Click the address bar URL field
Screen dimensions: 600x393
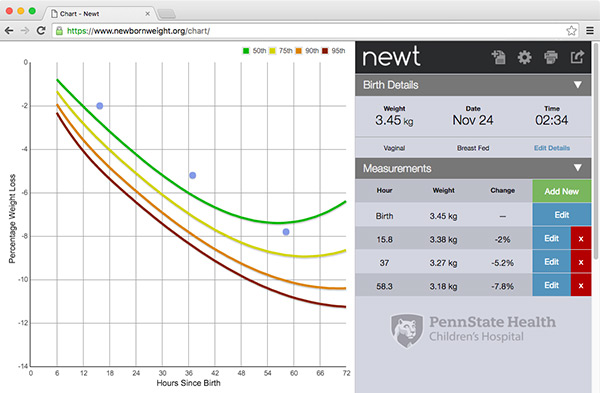click(x=310, y=31)
